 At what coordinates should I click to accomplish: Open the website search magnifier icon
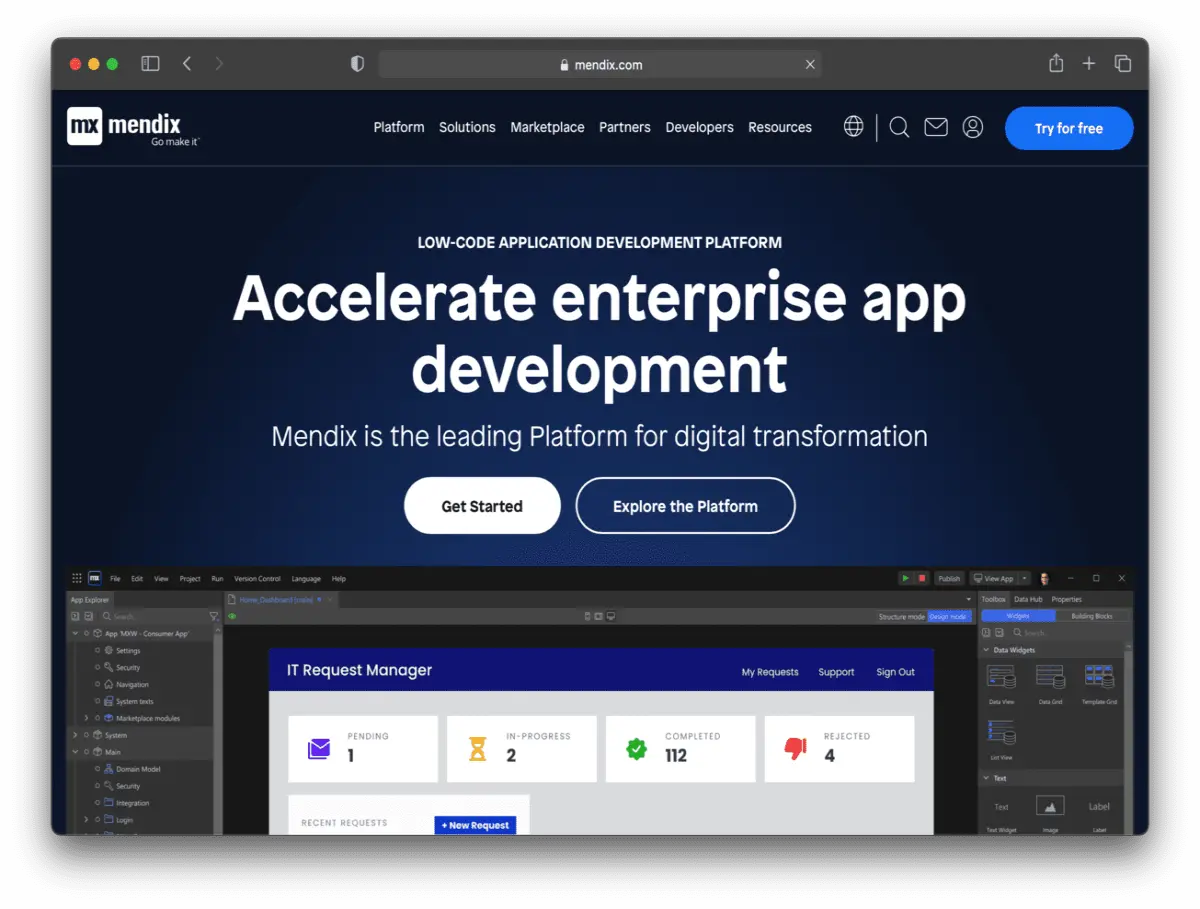click(899, 127)
